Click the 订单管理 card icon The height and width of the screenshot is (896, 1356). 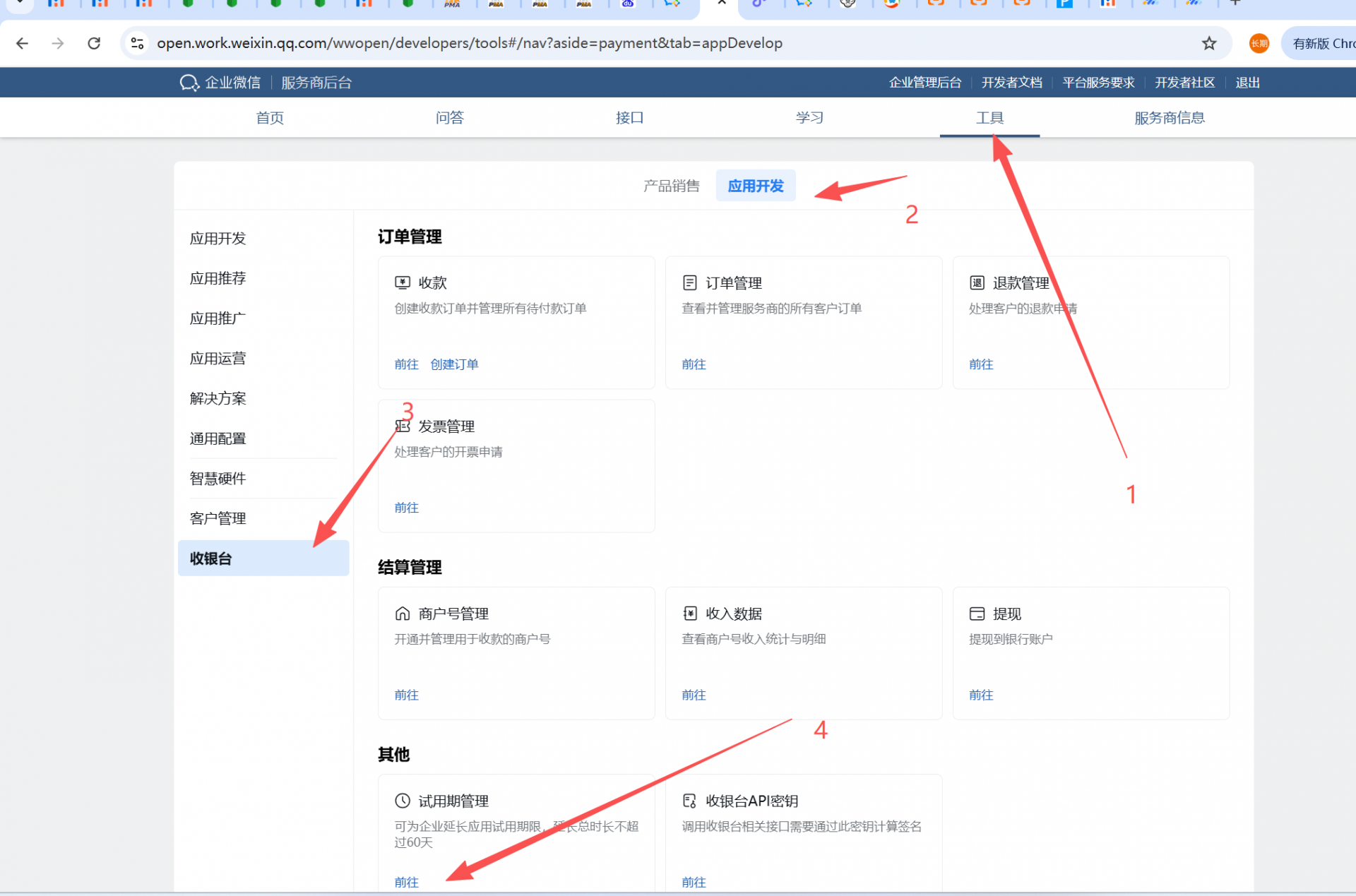coord(689,283)
